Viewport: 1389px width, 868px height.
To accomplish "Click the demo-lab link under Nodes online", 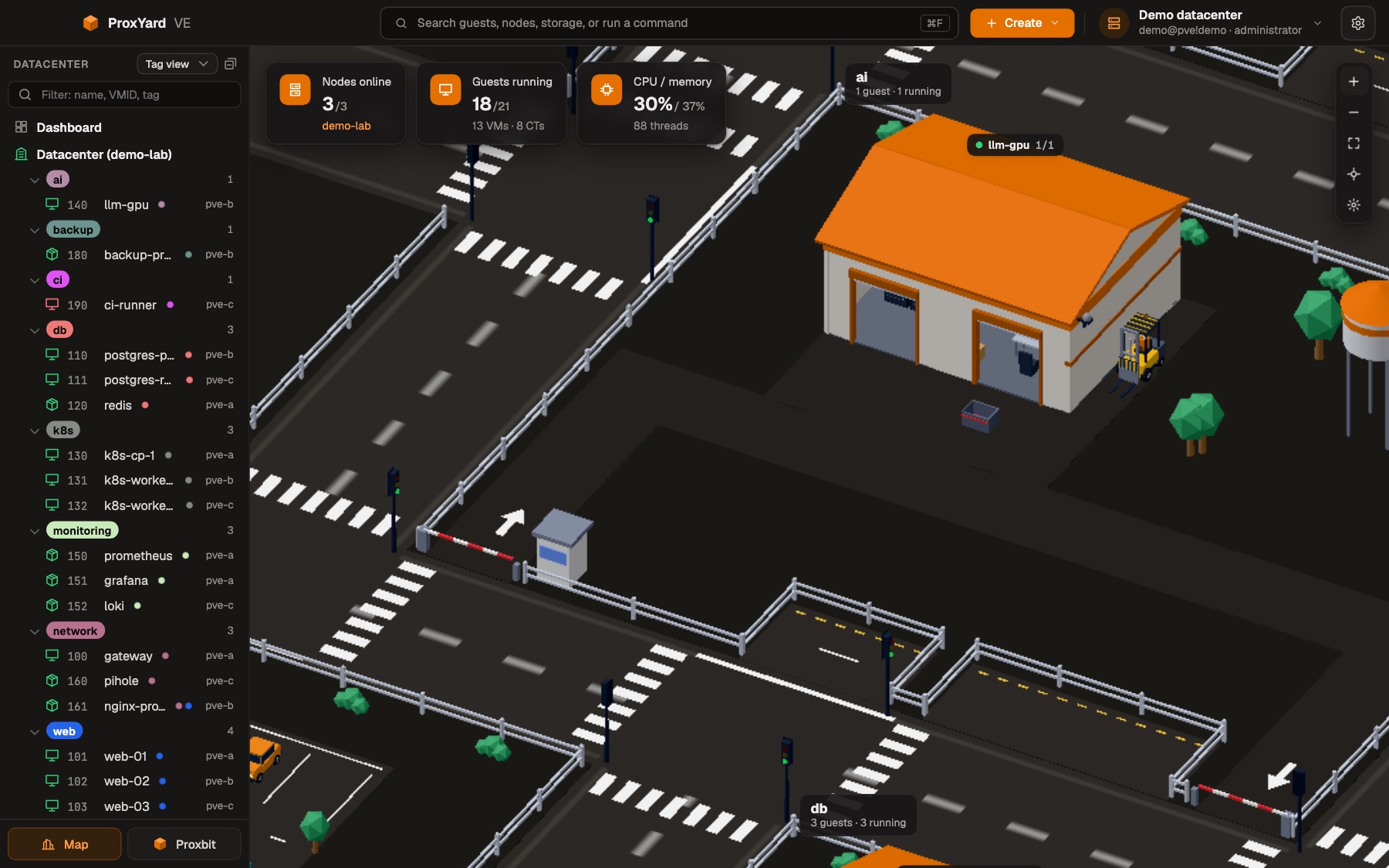I will tap(346, 126).
